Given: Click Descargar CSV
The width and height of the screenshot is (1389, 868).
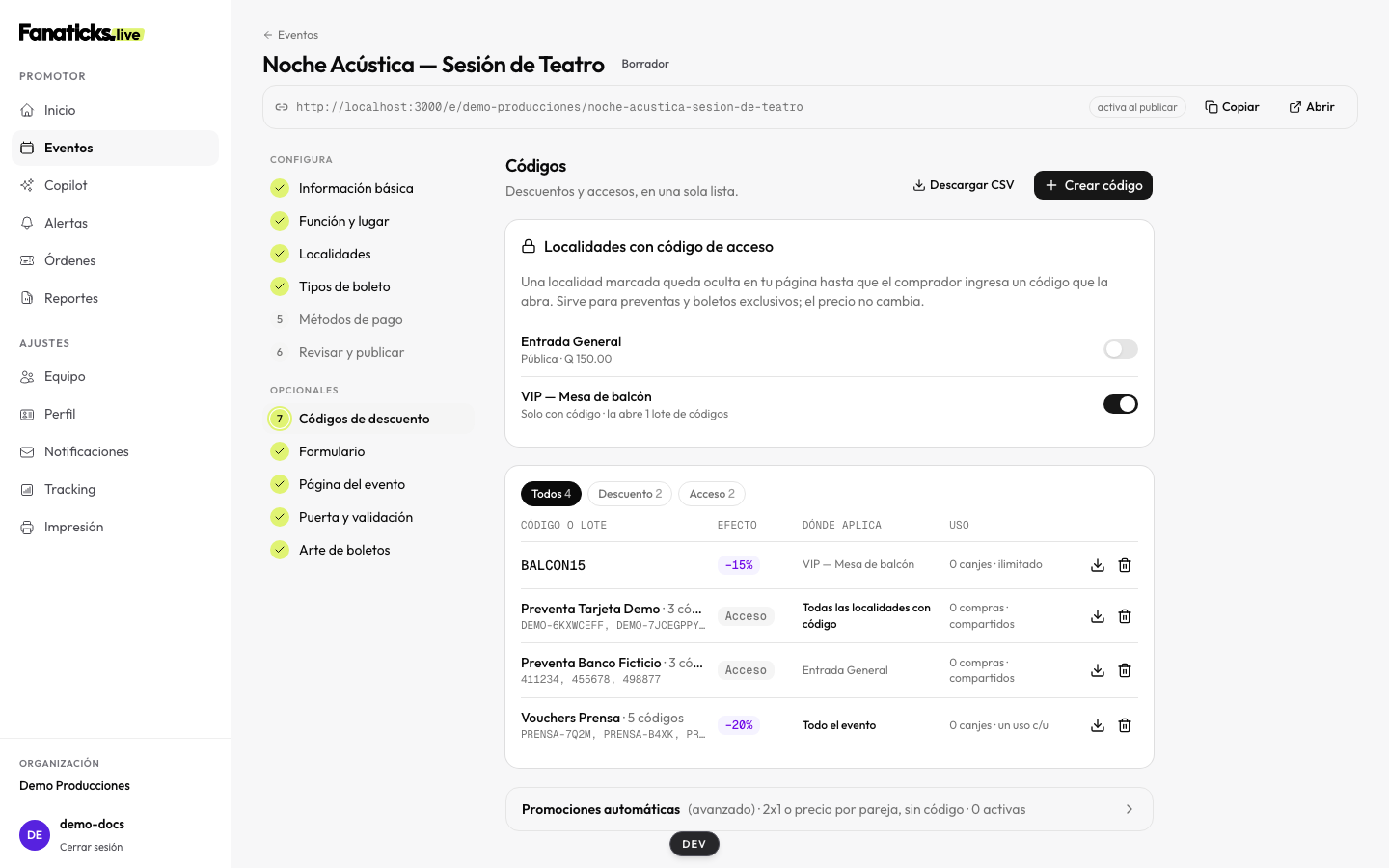Looking at the screenshot, I should pos(964,185).
